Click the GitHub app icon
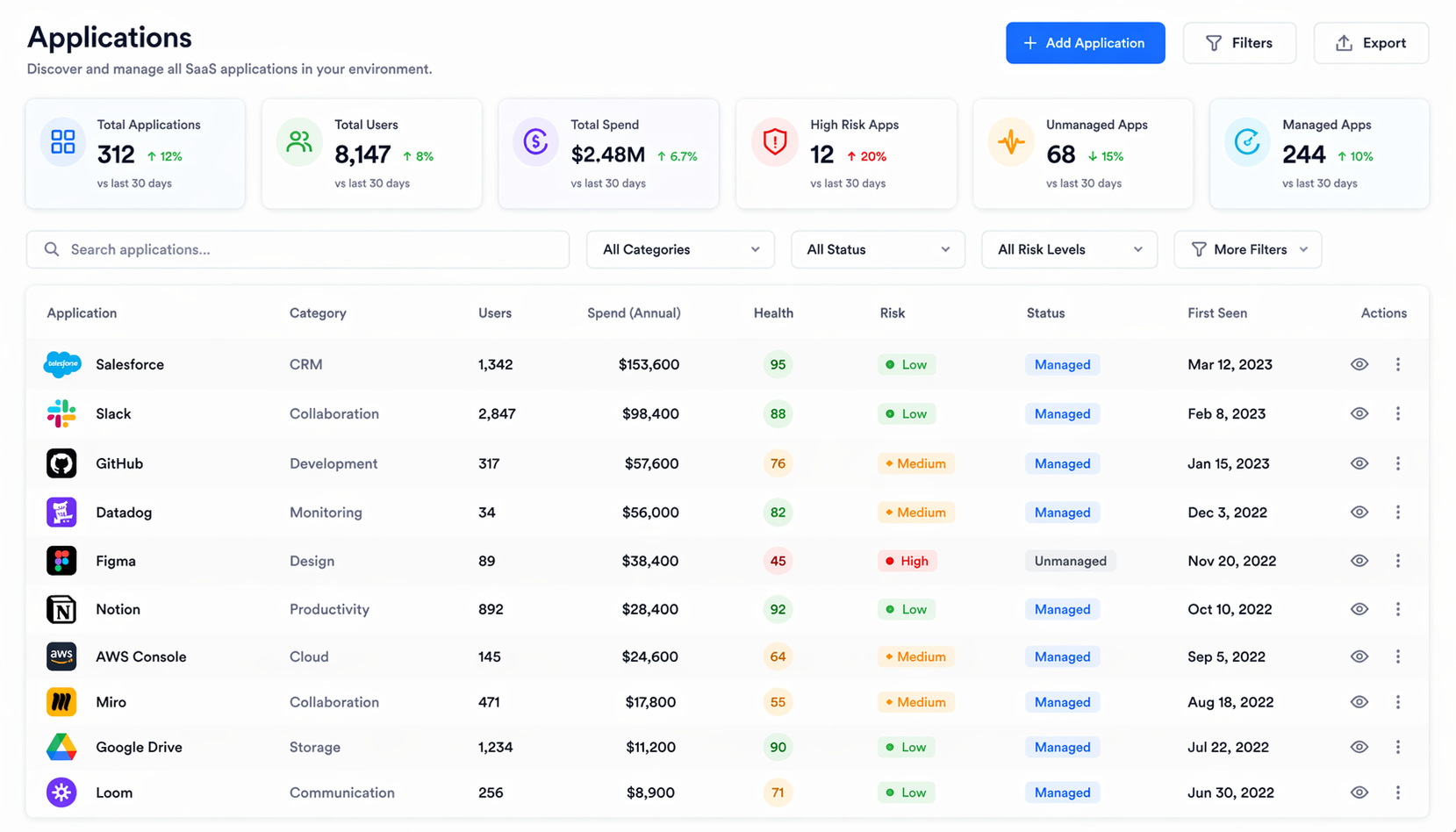The width and height of the screenshot is (1456, 832). [61, 463]
